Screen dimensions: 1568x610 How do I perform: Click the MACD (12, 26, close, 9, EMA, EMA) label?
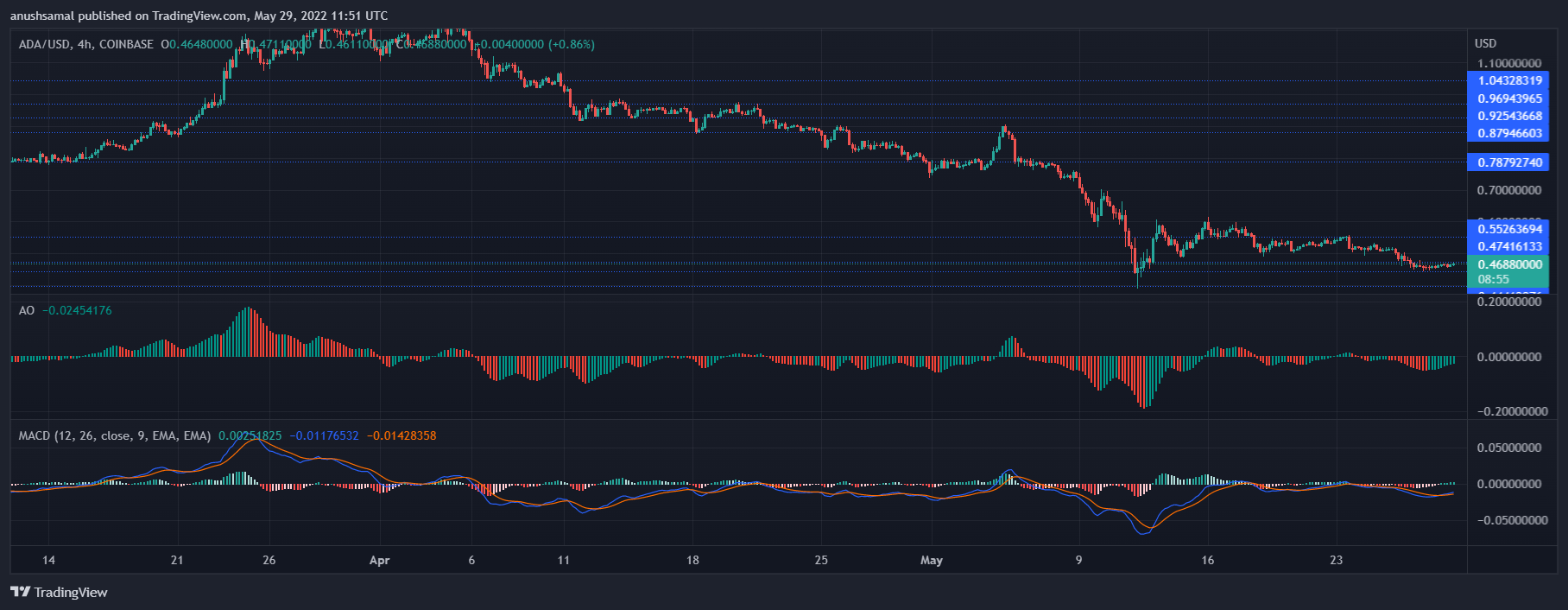coord(115,435)
